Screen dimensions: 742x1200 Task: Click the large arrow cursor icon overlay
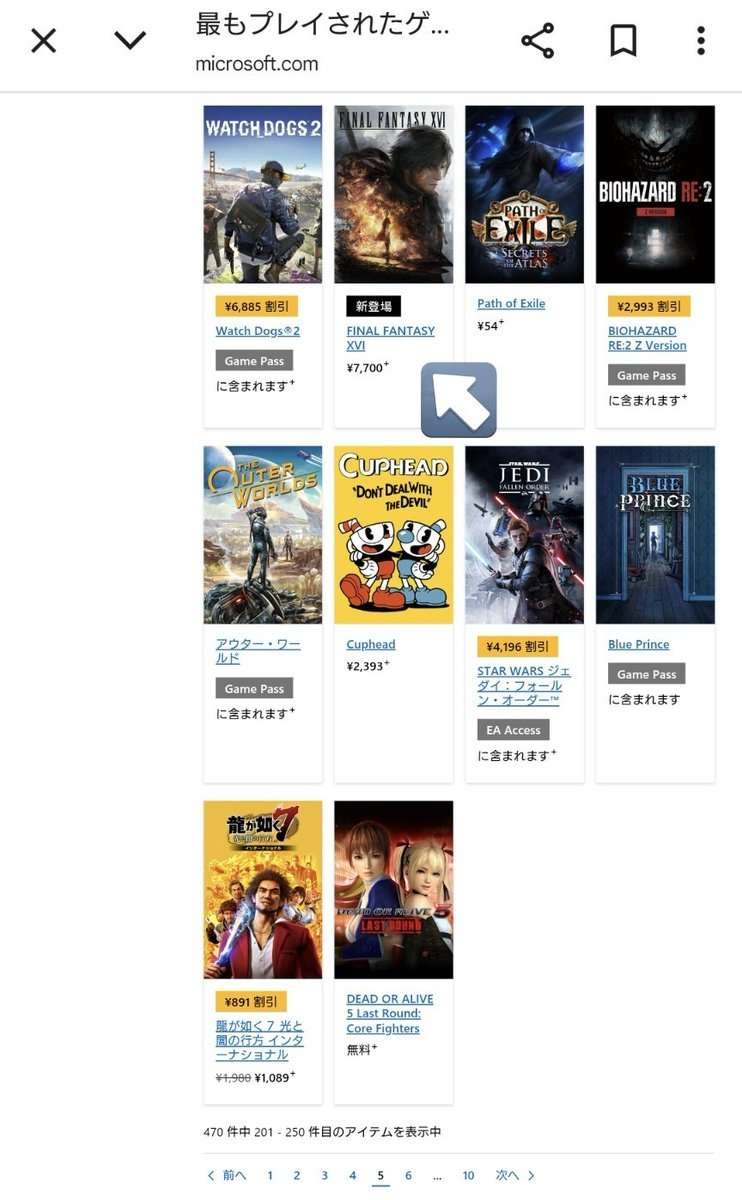pyautogui.click(x=459, y=400)
